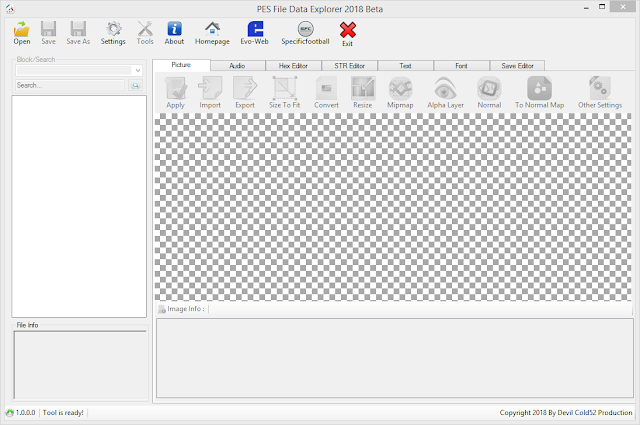Image resolution: width=640 pixels, height=425 pixels.
Task: Click the Convert icon
Action: tap(326, 88)
